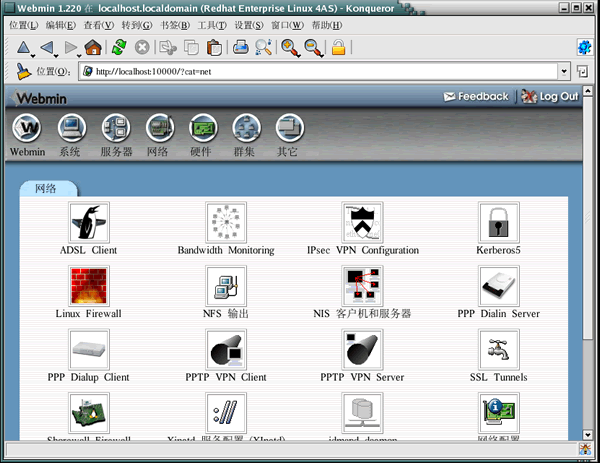This screenshot has width=600, height=463.
Task: Select the Webmin category icon
Action: pos(26,128)
